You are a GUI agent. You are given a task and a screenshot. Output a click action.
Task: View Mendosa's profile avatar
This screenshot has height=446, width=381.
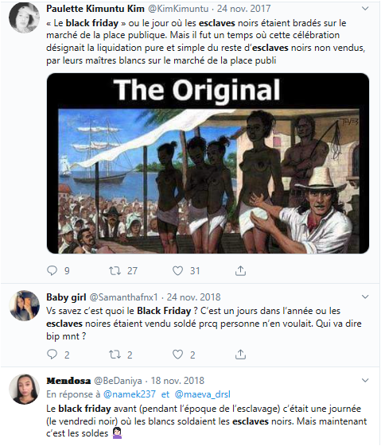tap(24, 389)
